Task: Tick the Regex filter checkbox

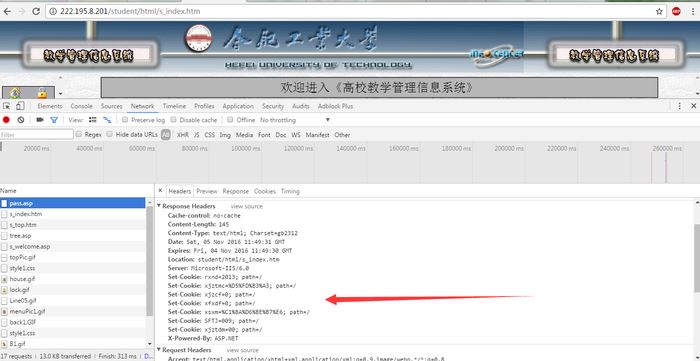Action: click(x=79, y=134)
